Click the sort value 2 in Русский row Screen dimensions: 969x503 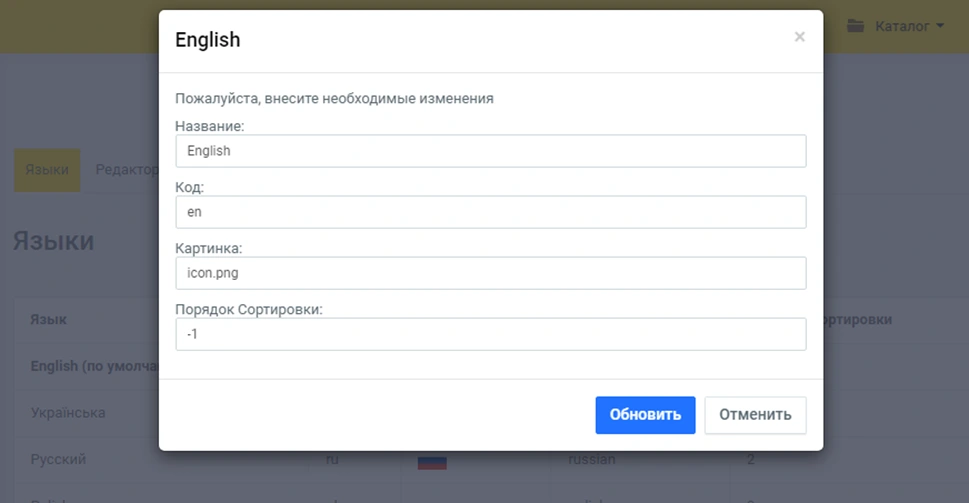click(x=751, y=459)
